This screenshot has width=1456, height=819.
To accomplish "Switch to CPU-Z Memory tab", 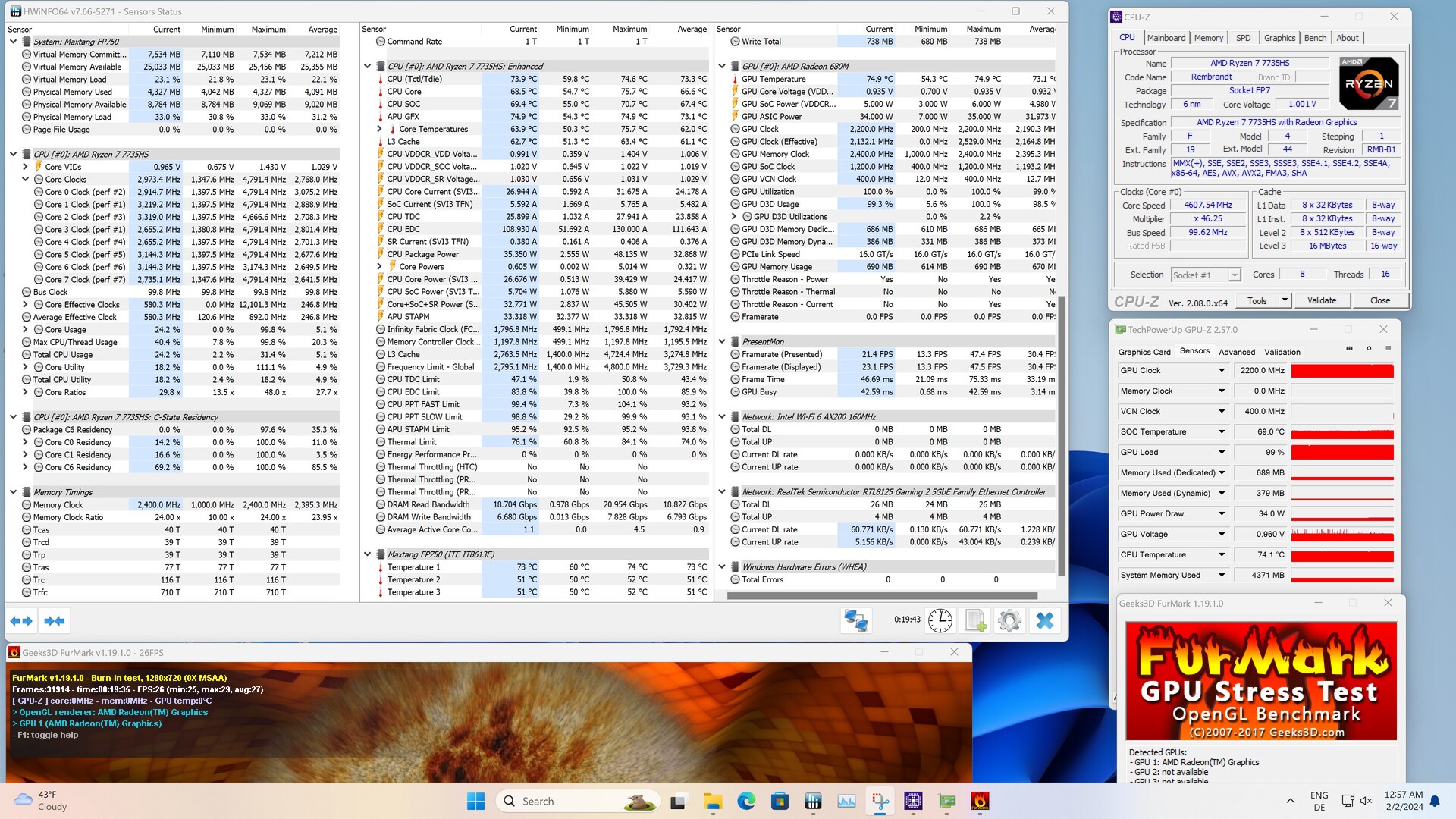I will coord(1208,38).
